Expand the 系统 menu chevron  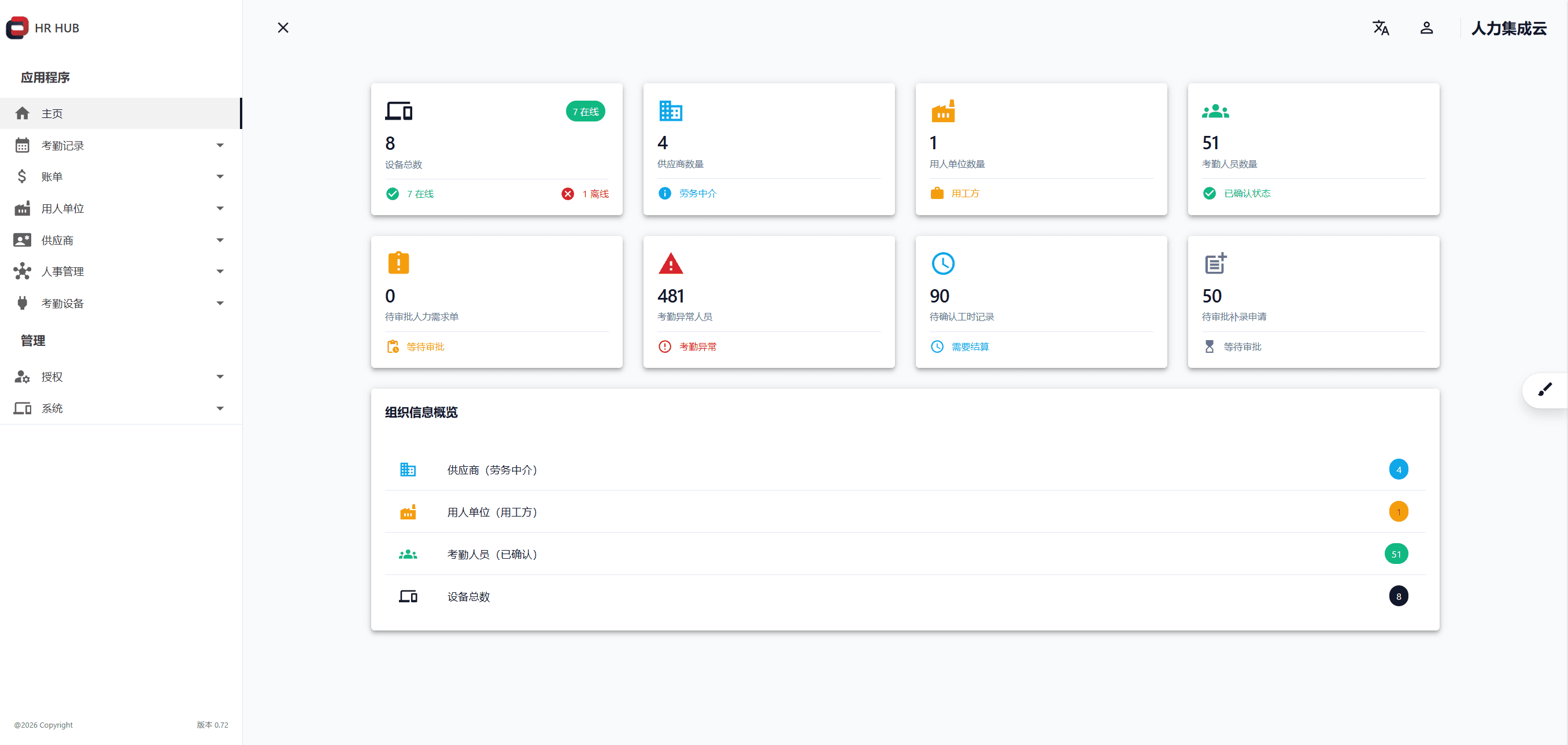[220, 409]
